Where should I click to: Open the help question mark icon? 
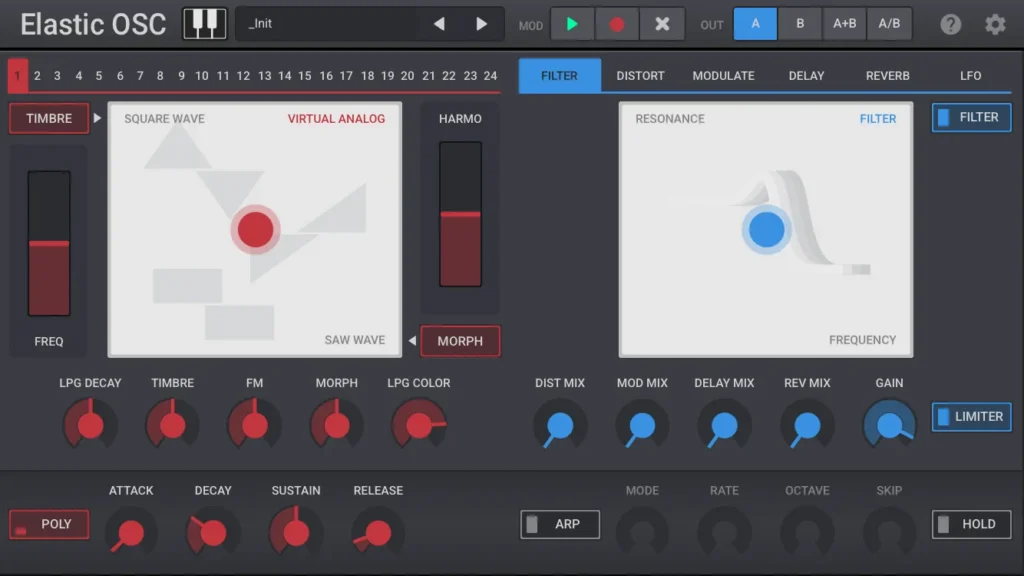point(950,24)
